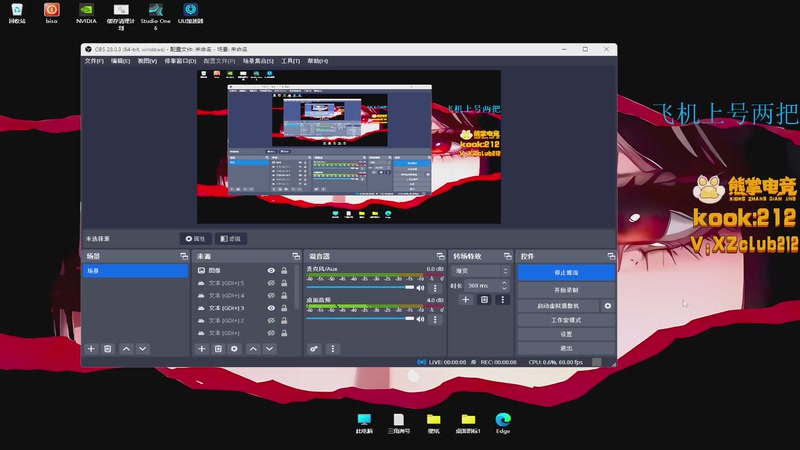The height and width of the screenshot is (450, 800).
Task: Click the blue stop streaming button
Action: point(566,272)
